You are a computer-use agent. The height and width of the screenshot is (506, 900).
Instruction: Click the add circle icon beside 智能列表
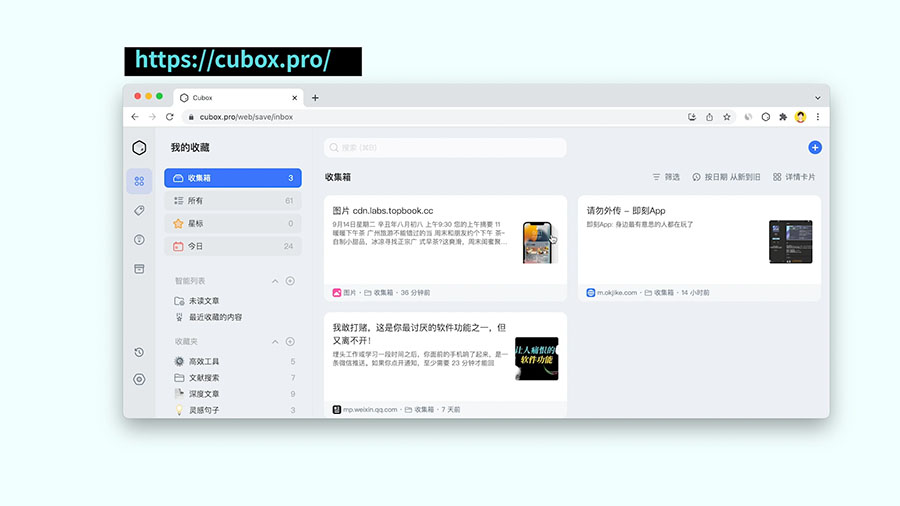point(290,281)
